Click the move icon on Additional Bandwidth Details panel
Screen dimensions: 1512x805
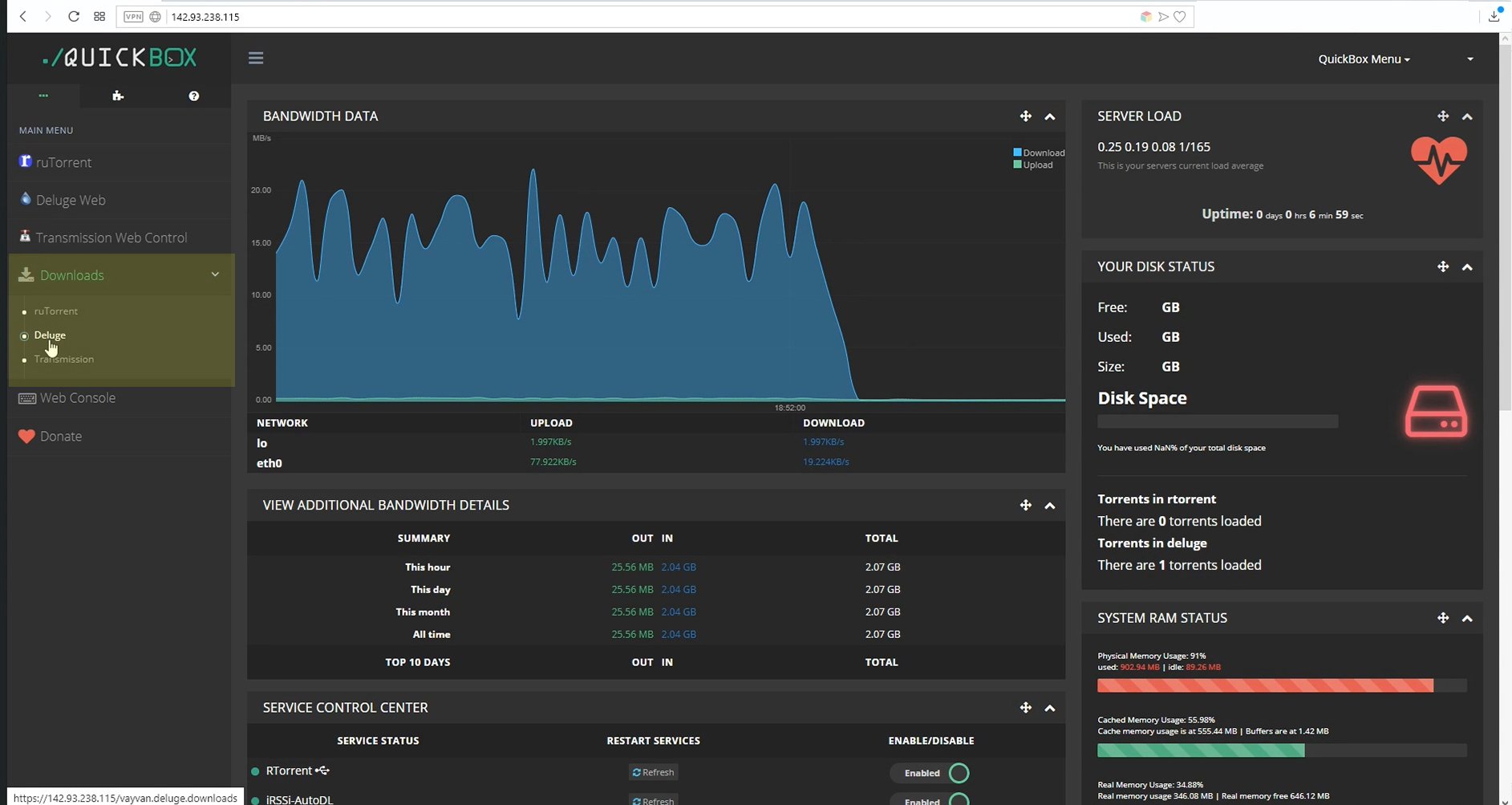pos(1025,505)
